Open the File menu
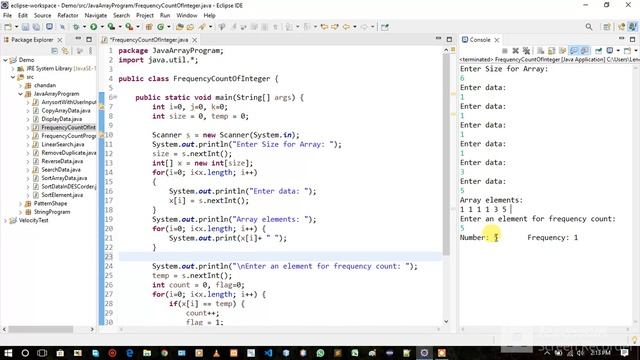Image resolution: width=640 pixels, height=360 pixels. pyautogui.click(x=7, y=16)
